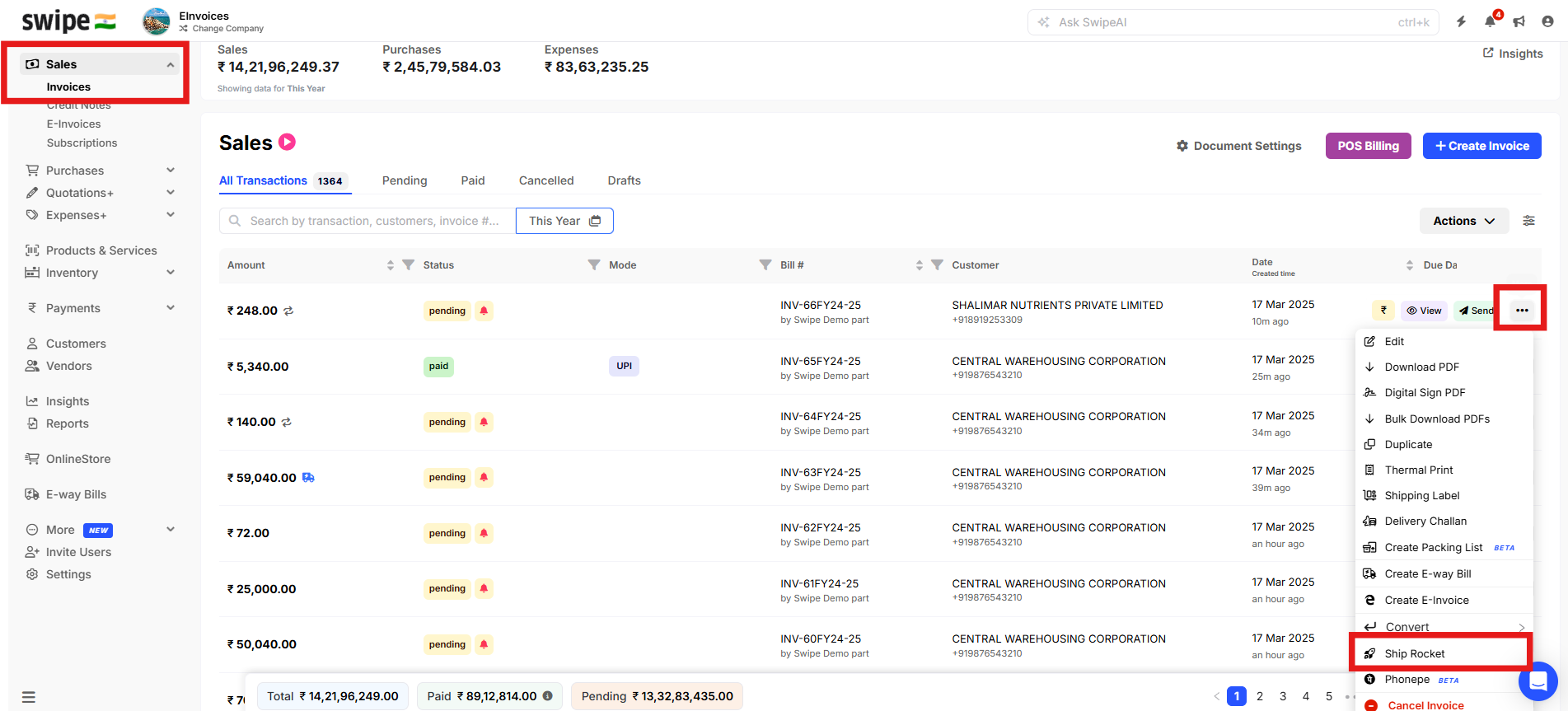Click Edit in the context menu
The height and width of the screenshot is (711, 1568).
click(x=1444, y=341)
